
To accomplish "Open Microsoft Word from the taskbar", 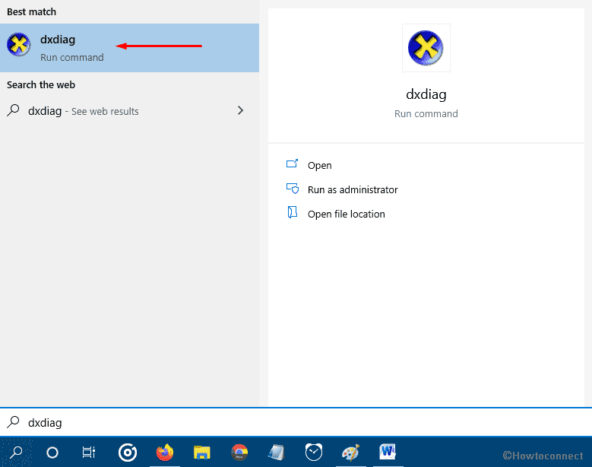I will 388,452.
